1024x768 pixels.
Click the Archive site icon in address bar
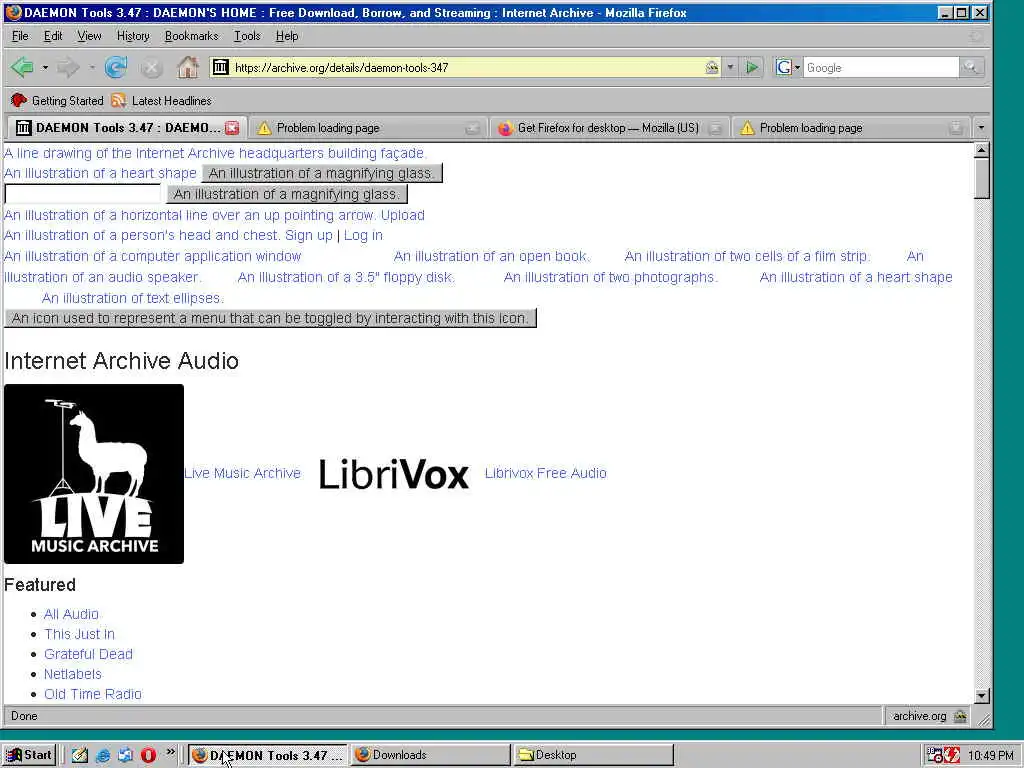(x=221, y=67)
